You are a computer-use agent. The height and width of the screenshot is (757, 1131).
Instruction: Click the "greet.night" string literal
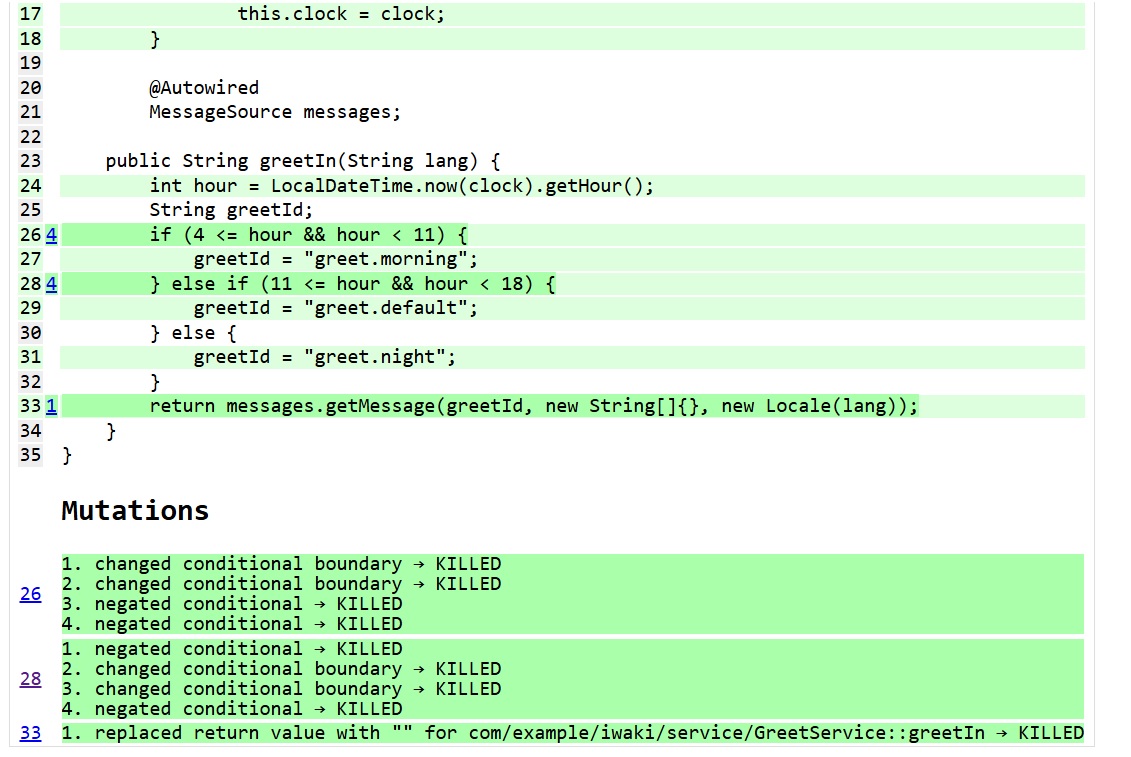[385, 357]
